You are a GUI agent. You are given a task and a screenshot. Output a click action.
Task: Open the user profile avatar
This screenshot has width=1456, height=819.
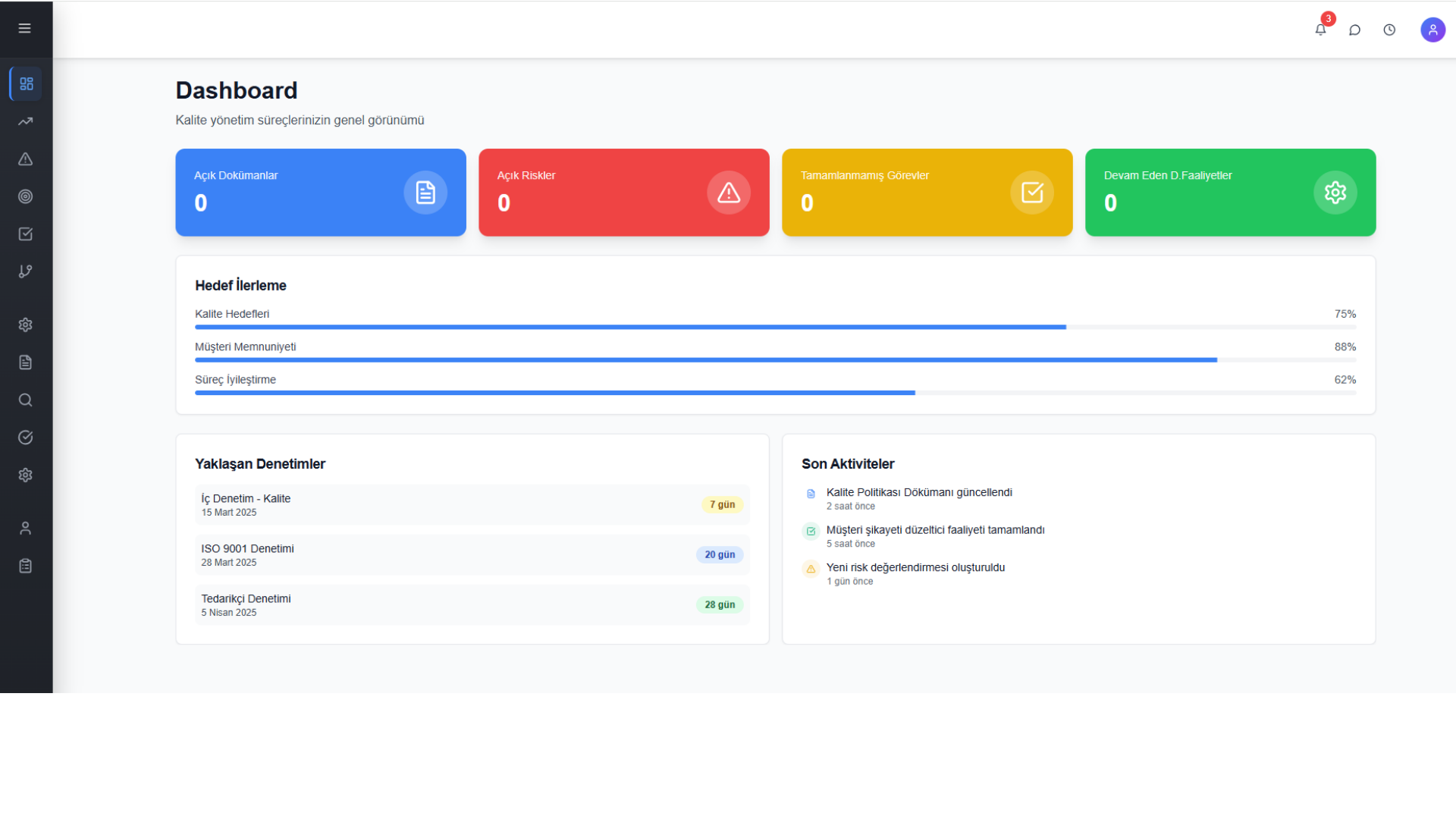click(x=1432, y=30)
